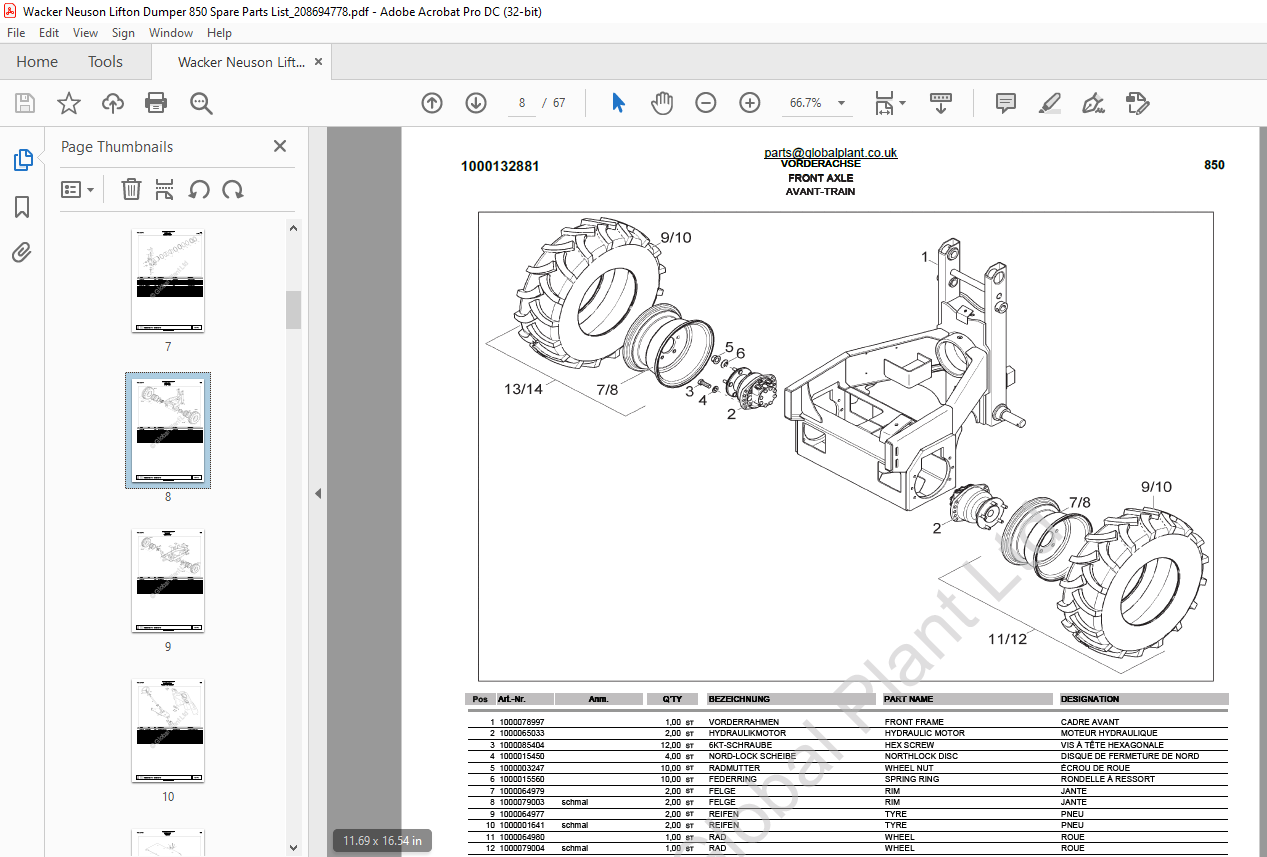
Task: Open the Window menu
Action: 171,33
